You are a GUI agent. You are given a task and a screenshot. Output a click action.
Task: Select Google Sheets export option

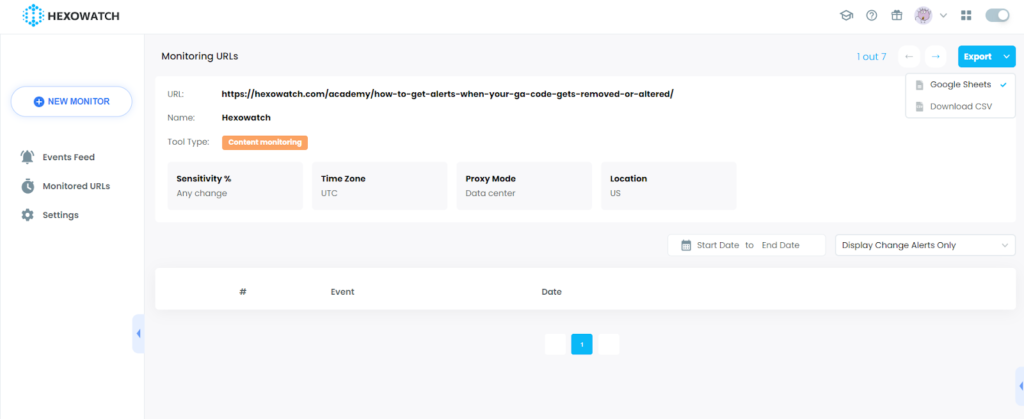click(x=960, y=85)
